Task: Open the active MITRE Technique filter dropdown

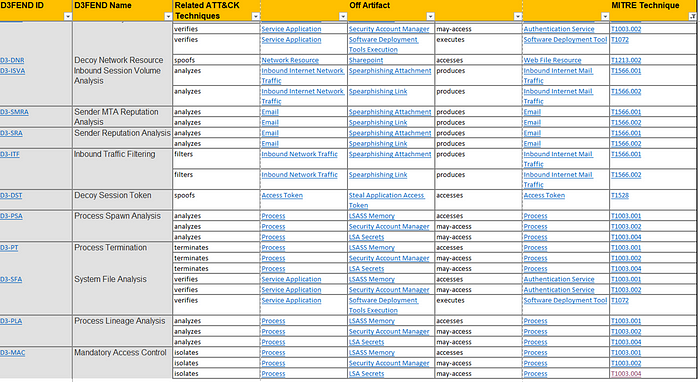Action: [x=692, y=17]
